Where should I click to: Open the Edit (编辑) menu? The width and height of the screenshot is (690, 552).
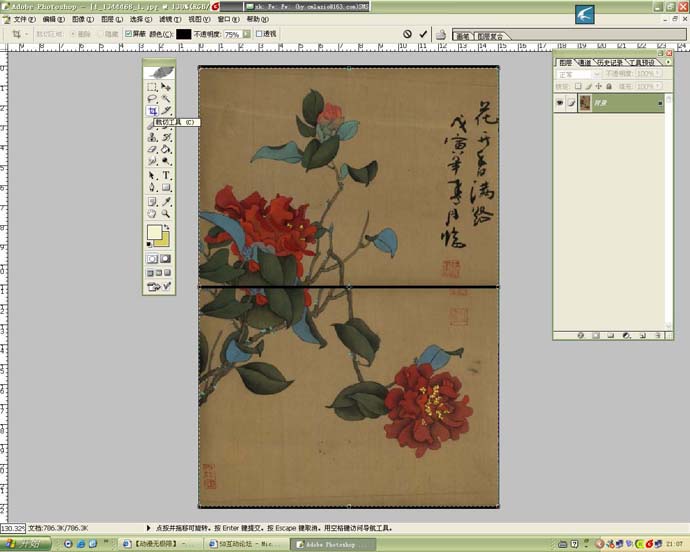[x=53, y=19]
